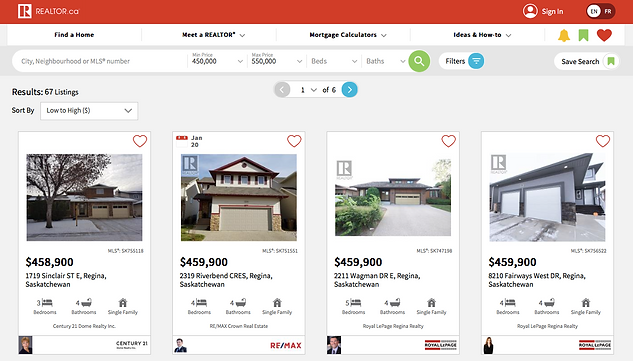Viewport: 633px width, 361px height.
Task: Expand the Min Price 450,000 dropdown
Action: [217, 61]
